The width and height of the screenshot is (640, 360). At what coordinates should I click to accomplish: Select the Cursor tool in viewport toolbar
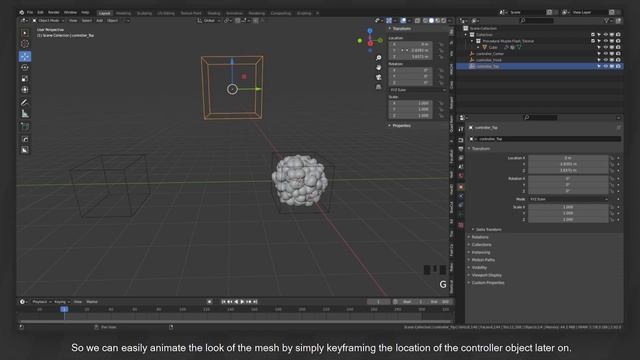tap(25, 44)
